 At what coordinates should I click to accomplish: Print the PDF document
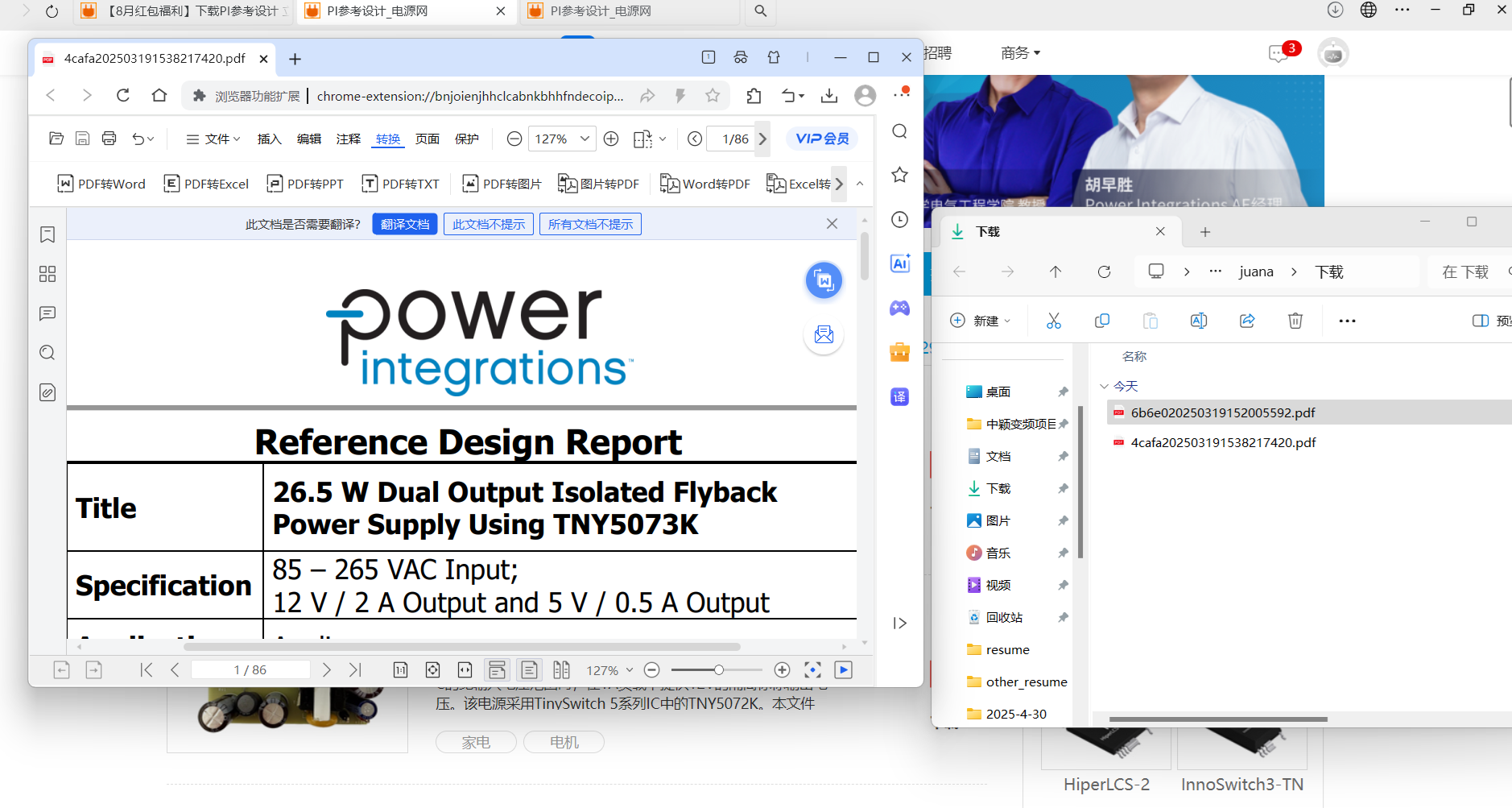109,139
